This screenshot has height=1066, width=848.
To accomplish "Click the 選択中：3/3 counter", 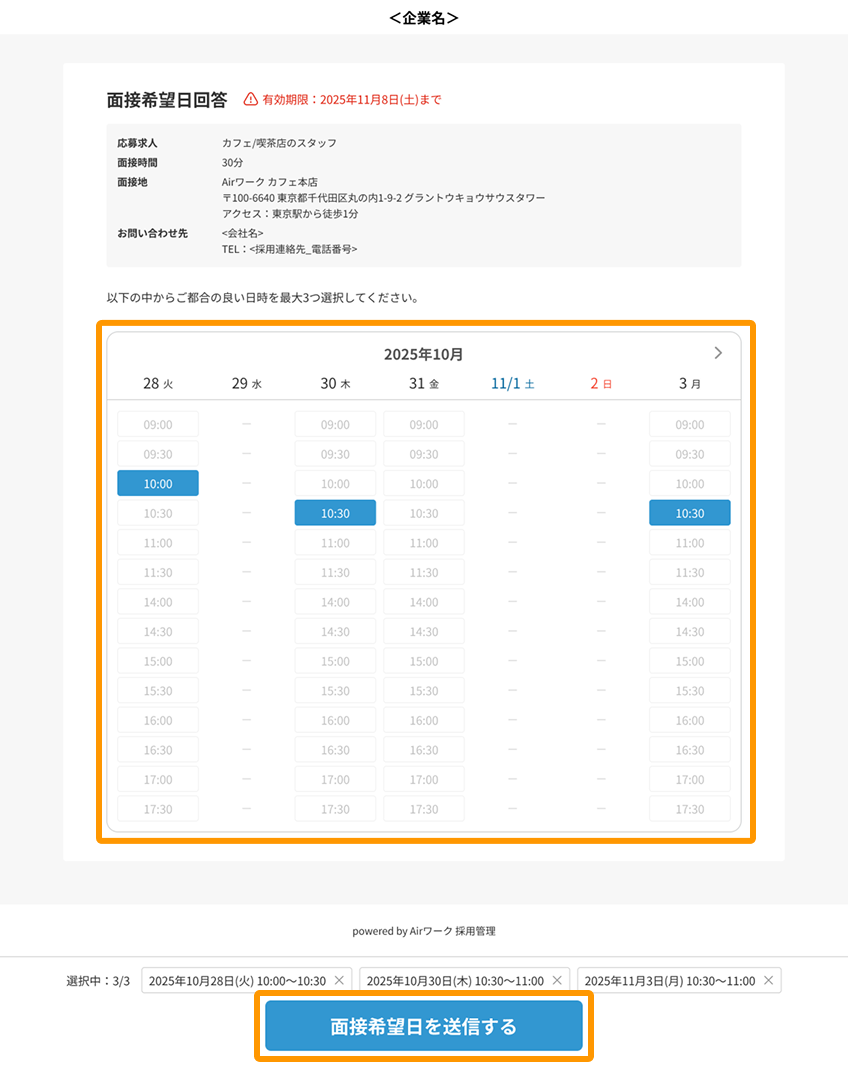I will click(x=98, y=980).
